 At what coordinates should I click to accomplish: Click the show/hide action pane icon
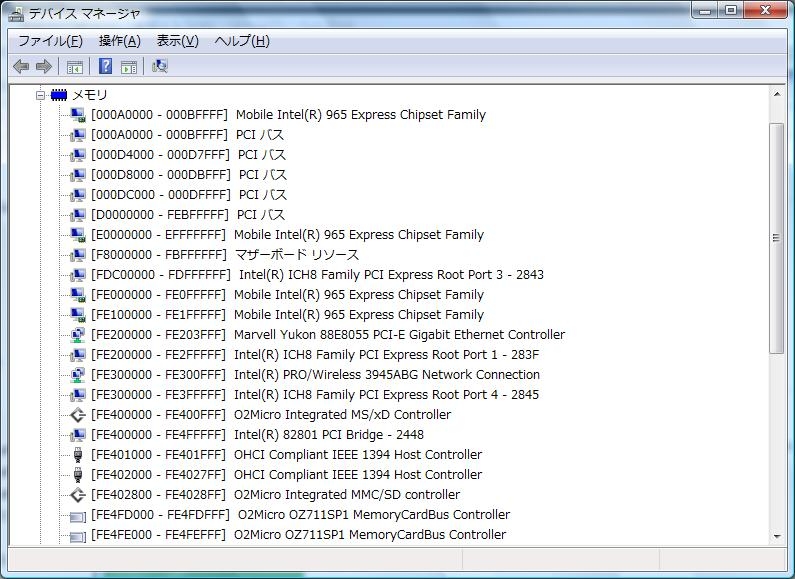(x=129, y=66)
